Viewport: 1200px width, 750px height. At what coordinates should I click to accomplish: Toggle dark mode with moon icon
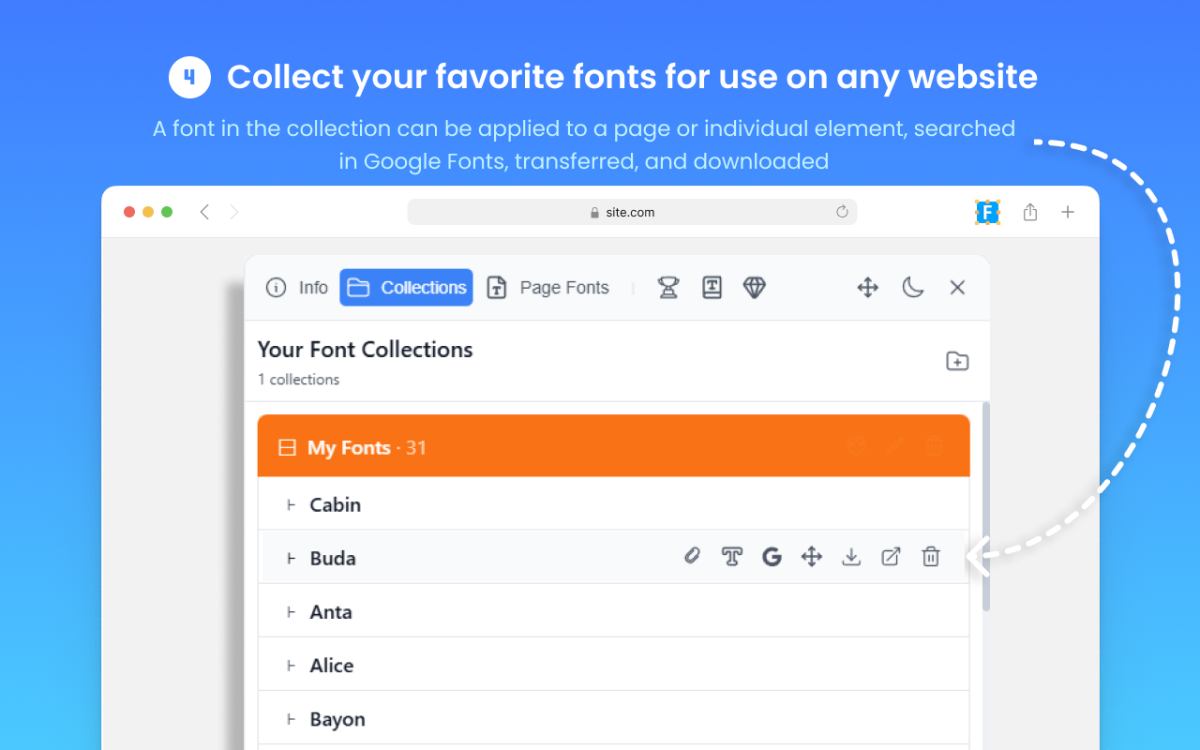tap(913, 288)
